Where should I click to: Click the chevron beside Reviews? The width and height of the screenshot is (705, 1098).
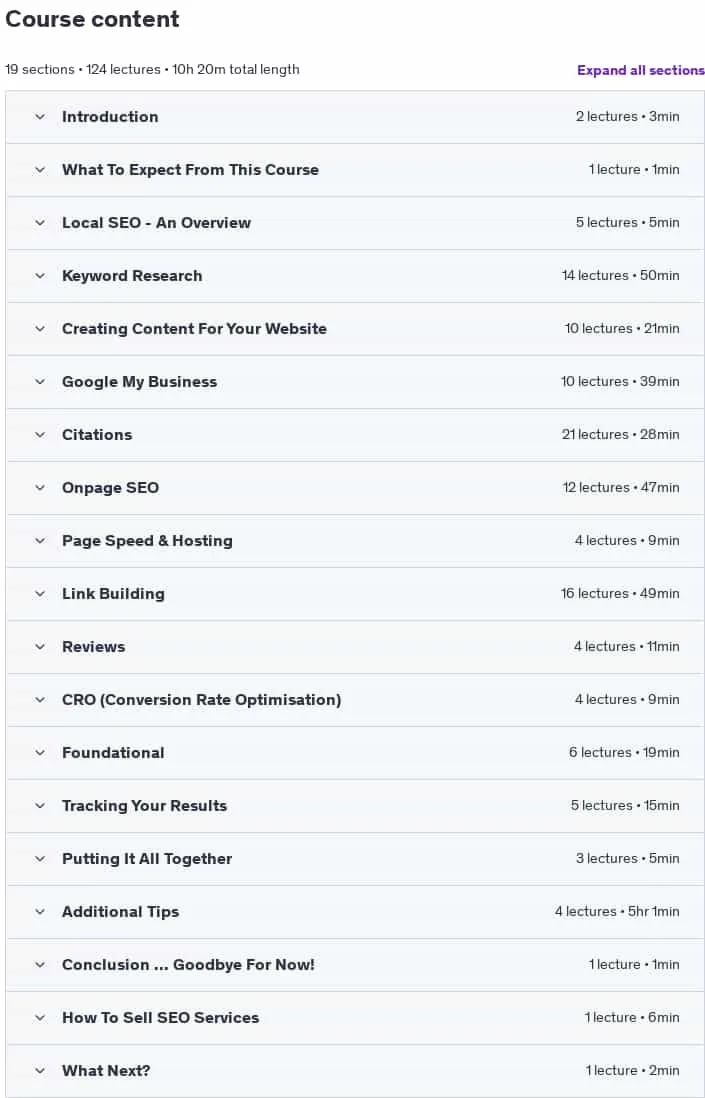pyautogui.click(x=40, y=647)
